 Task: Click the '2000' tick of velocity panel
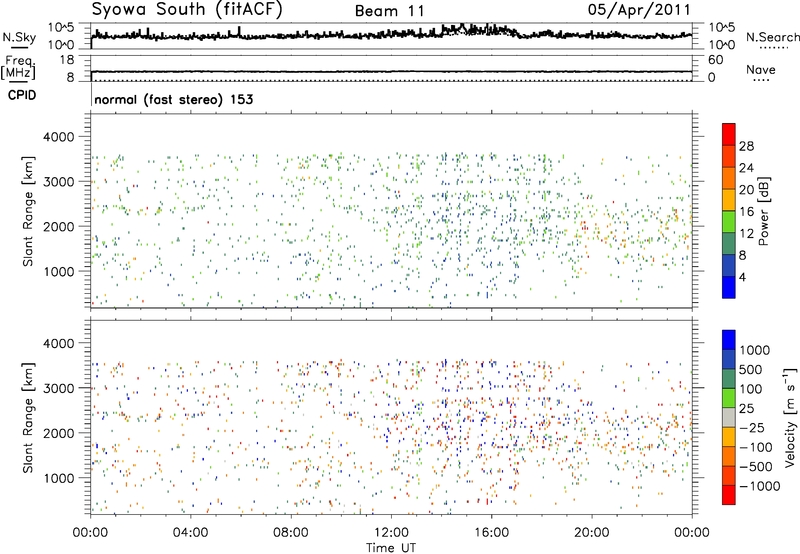click(58, 433)
